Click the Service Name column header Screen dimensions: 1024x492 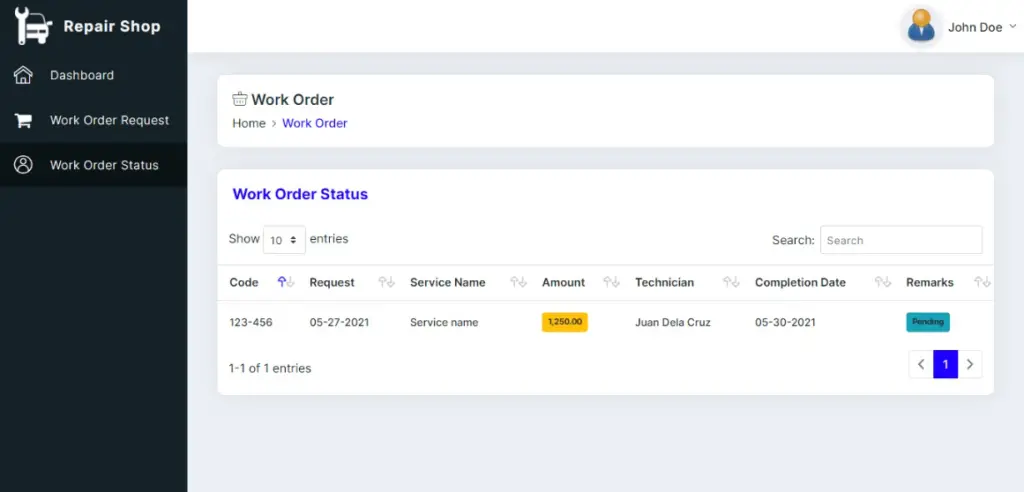pos(447,282)
